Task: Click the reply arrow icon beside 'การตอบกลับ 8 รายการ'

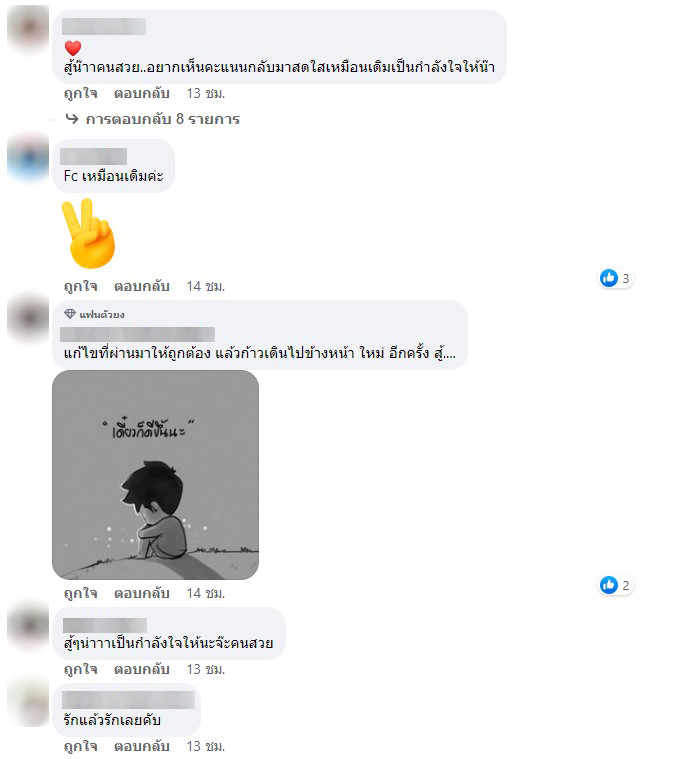Action: [72, 119]
